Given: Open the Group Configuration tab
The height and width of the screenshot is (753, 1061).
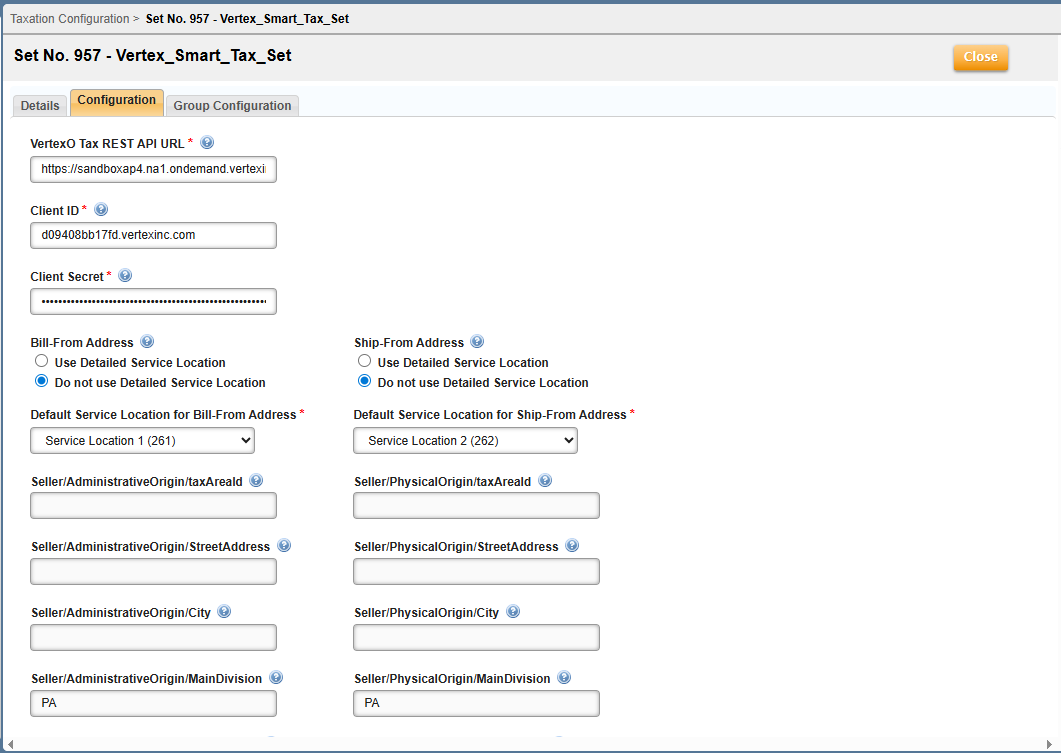Looking at the screenshot, I should pos(232,106).
